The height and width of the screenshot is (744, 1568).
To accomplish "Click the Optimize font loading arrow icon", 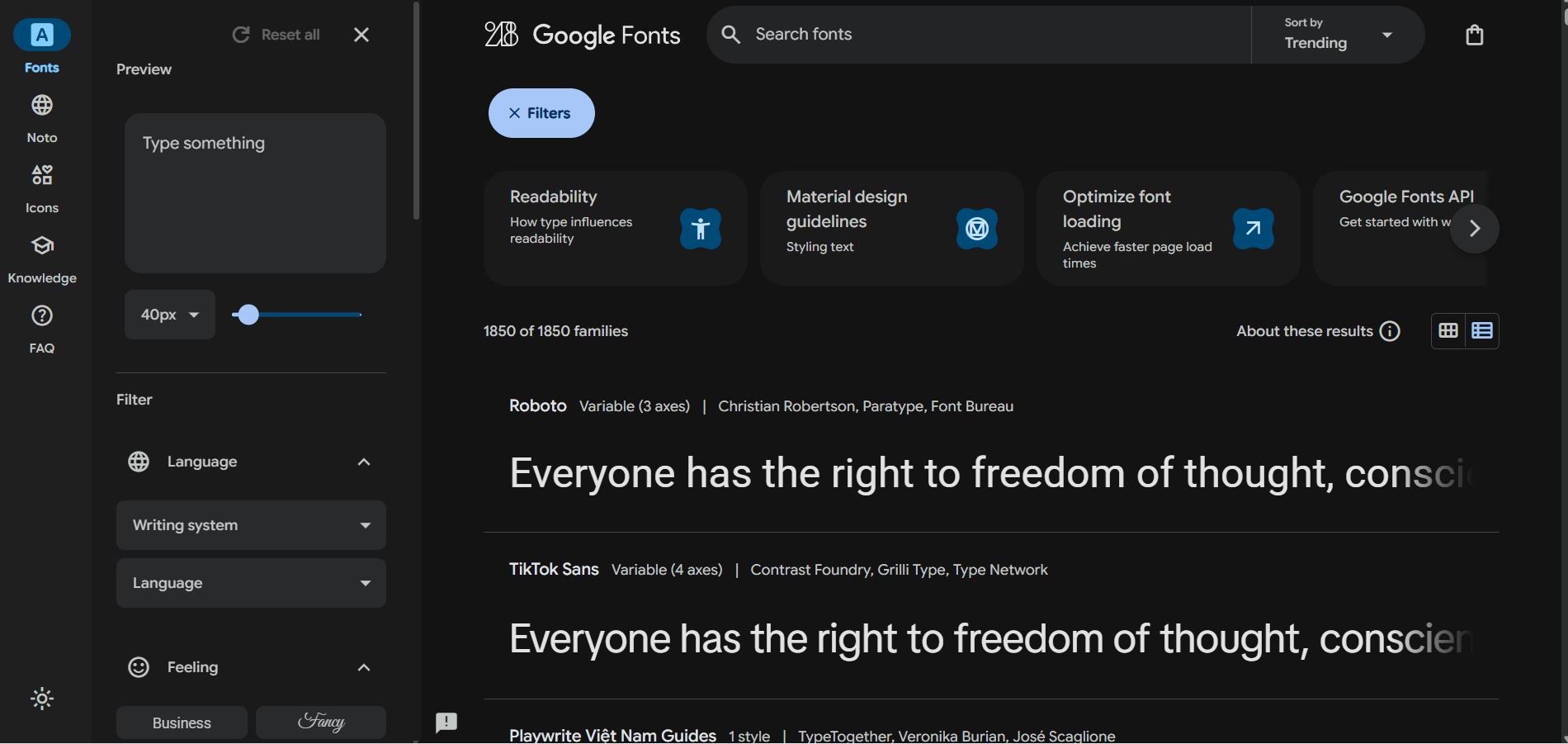I will 1254,229.
